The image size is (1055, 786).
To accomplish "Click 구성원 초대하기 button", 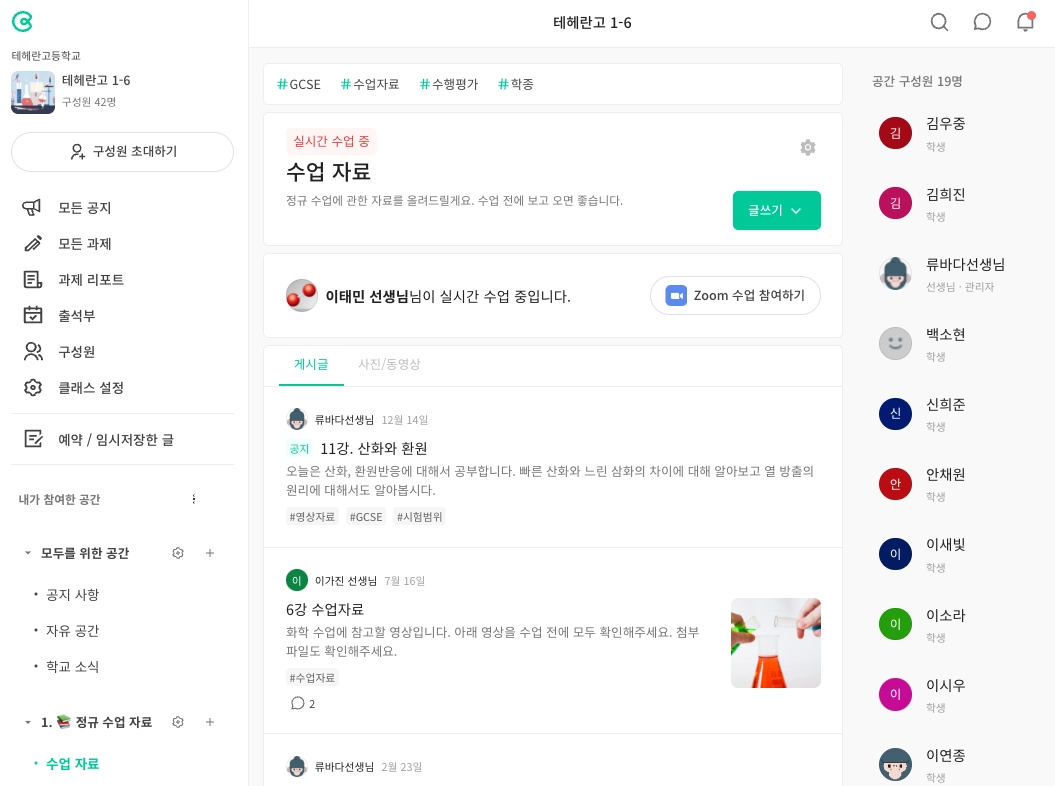I will (122, 151).
